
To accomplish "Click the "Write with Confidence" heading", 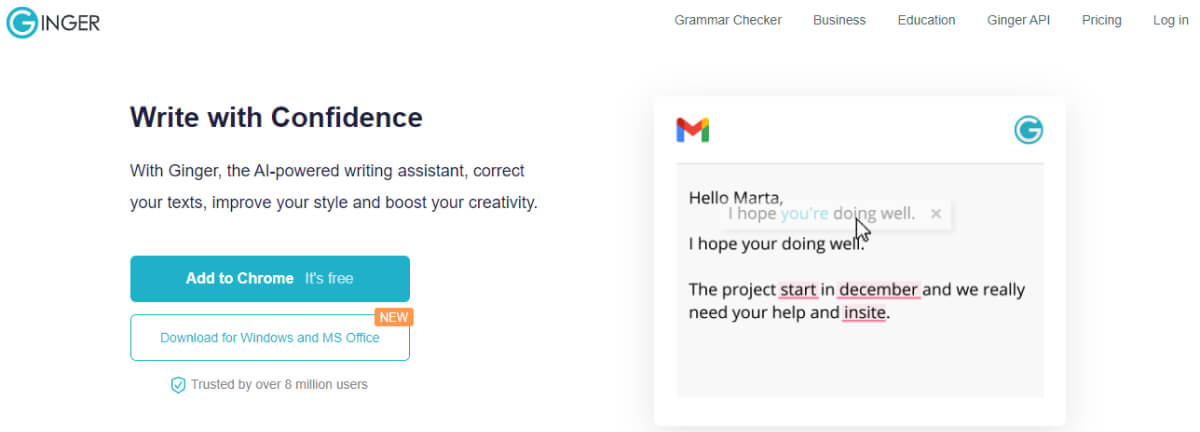I will click(x=276, y=117).
